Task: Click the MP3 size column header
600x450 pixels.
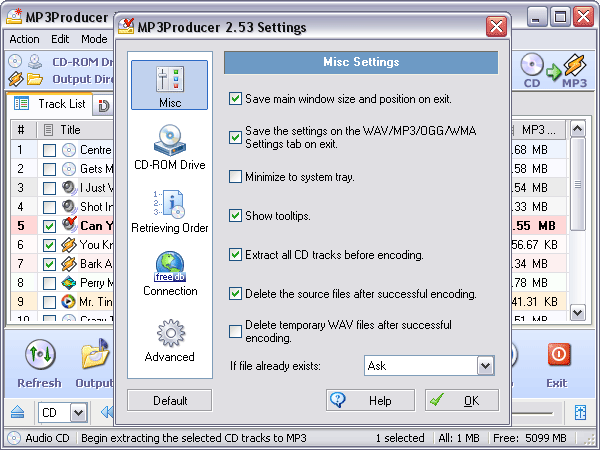Action: pos(539,130)
